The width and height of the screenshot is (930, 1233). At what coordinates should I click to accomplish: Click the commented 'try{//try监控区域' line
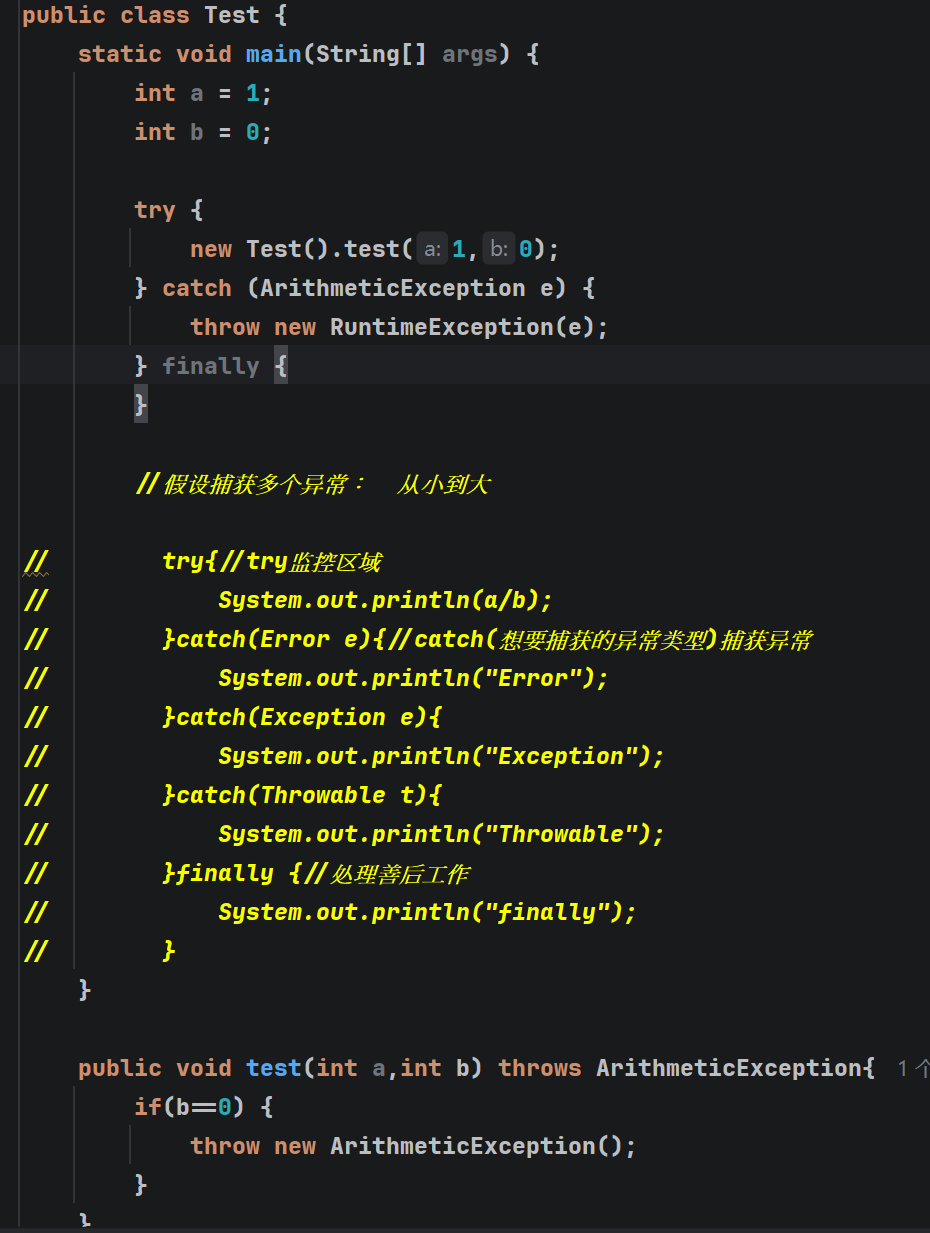pyautogui.click(x=271, y=561)
